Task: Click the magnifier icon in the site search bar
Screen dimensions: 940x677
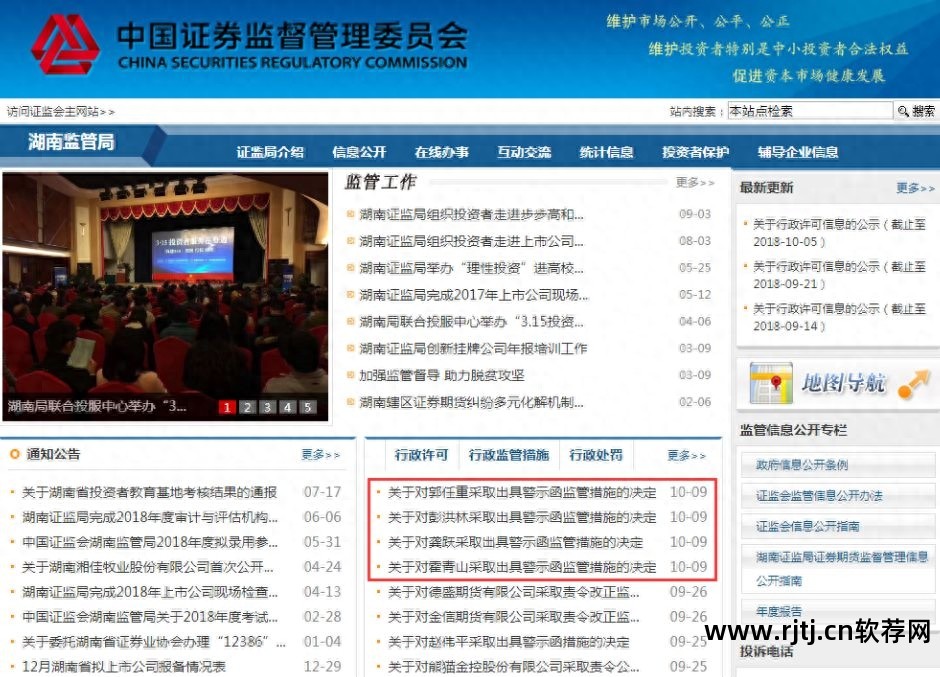Action: click(x=905, y=110)
